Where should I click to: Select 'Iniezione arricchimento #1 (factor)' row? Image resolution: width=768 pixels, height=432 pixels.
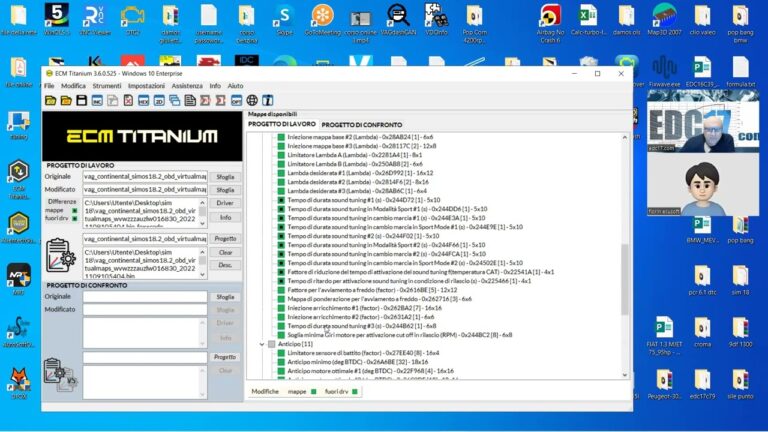coord(364,308)
